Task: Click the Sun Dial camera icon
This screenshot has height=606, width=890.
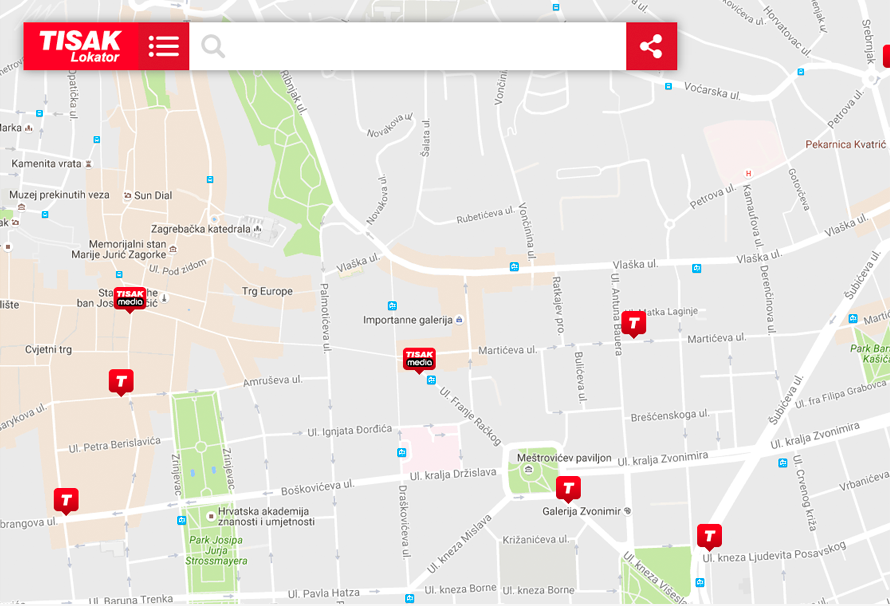Action: [x=128, y=195]
